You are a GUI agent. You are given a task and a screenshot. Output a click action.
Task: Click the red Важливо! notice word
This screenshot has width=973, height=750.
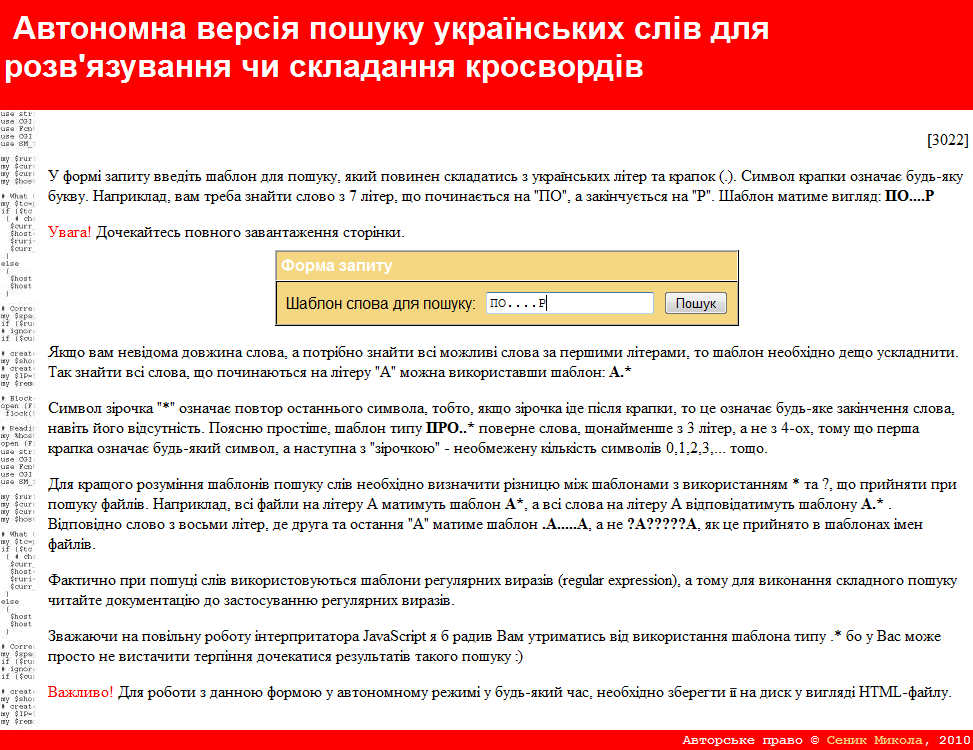pos(81,692)
